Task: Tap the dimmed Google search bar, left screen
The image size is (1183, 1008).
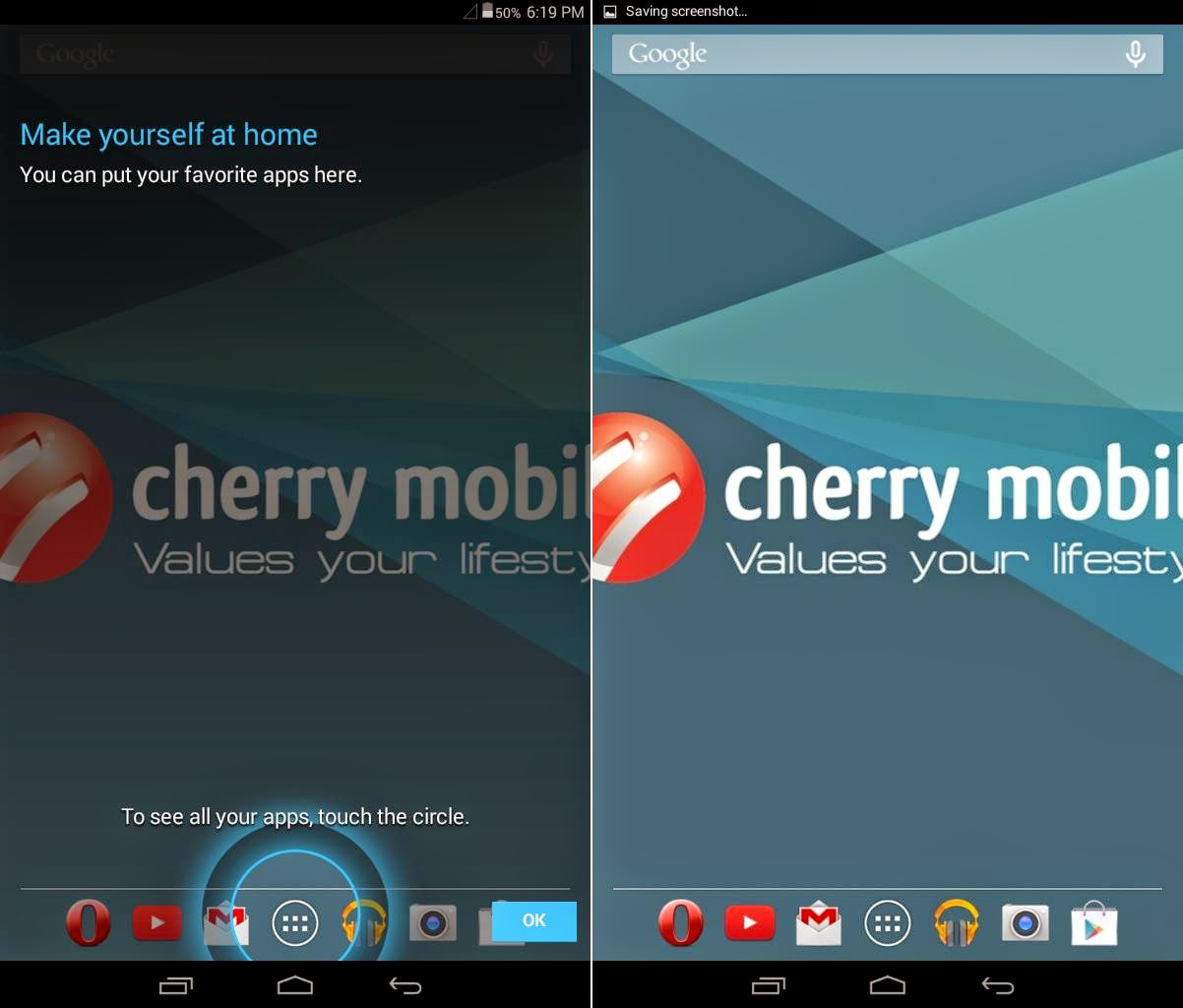Action: [295, 54]
